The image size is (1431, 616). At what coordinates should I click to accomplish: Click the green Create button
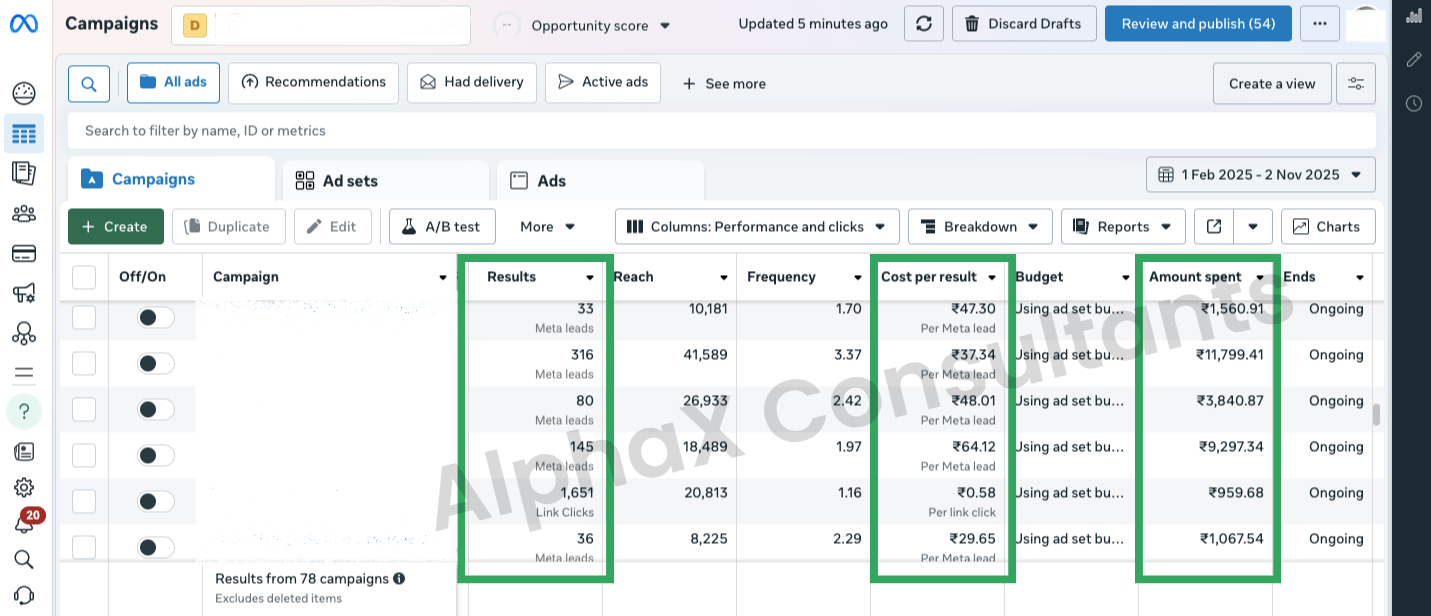tap(114, 227)
